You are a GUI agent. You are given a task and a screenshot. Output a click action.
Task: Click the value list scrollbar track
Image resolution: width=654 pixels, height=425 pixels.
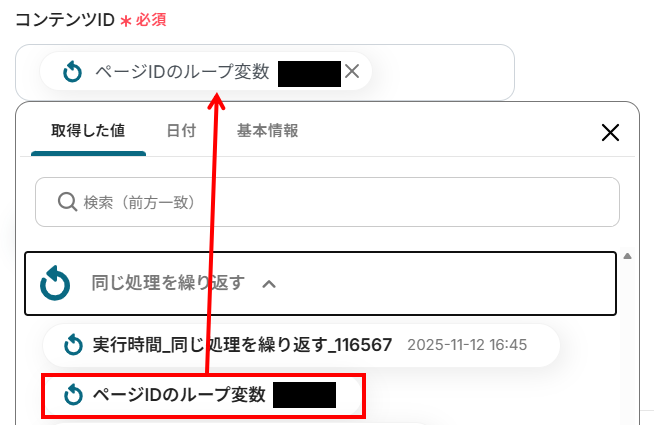(627, 342)
